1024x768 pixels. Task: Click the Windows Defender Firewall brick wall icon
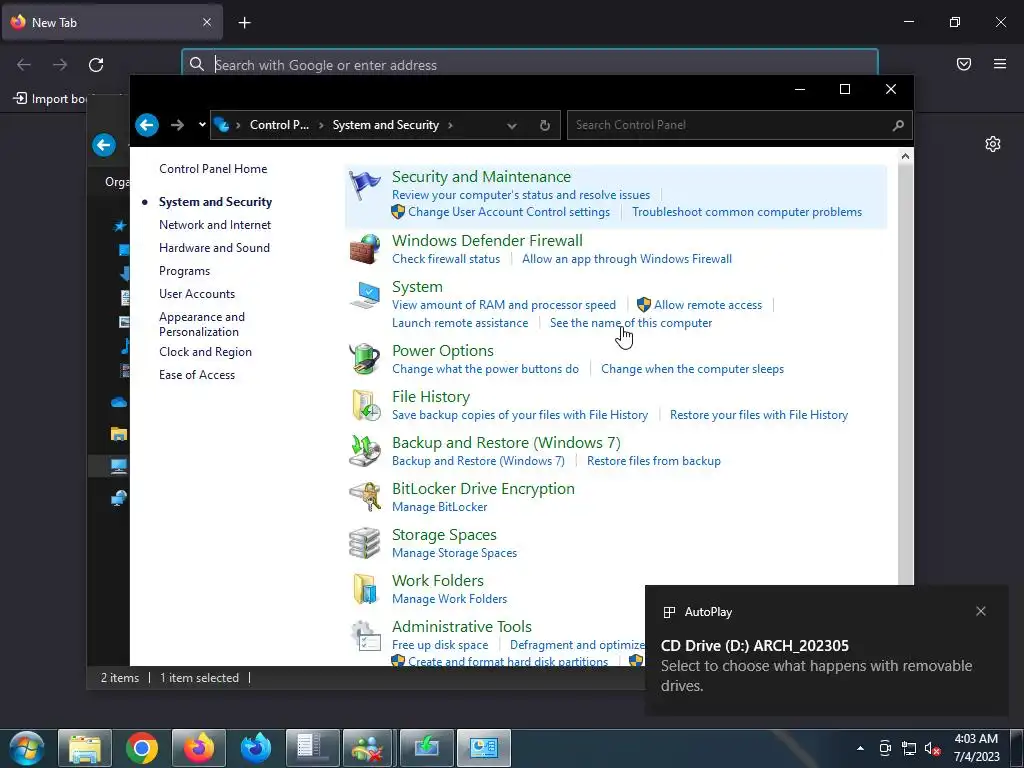tap(364, 249)
